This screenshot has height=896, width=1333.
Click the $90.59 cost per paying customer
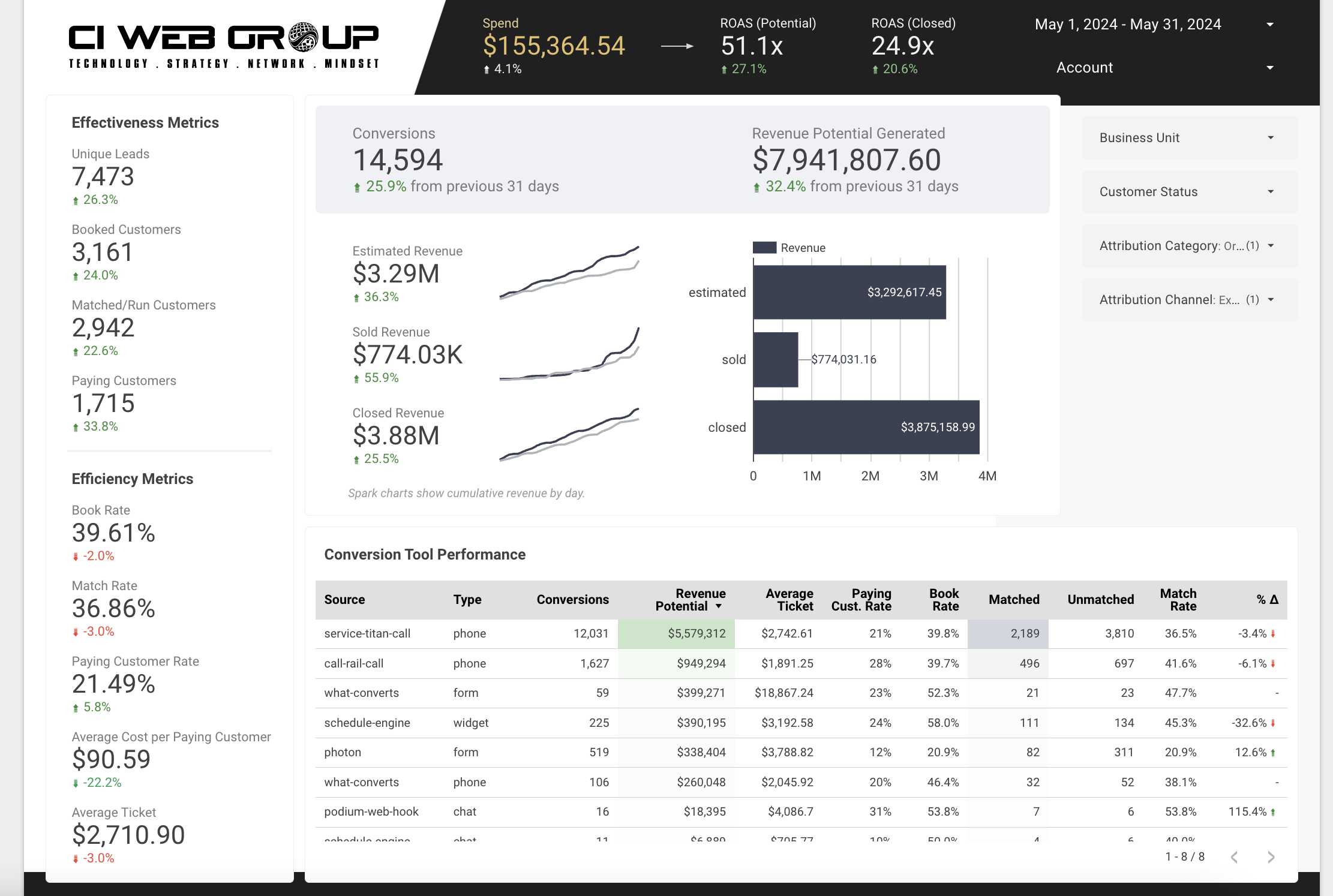[x=111, y=760]
